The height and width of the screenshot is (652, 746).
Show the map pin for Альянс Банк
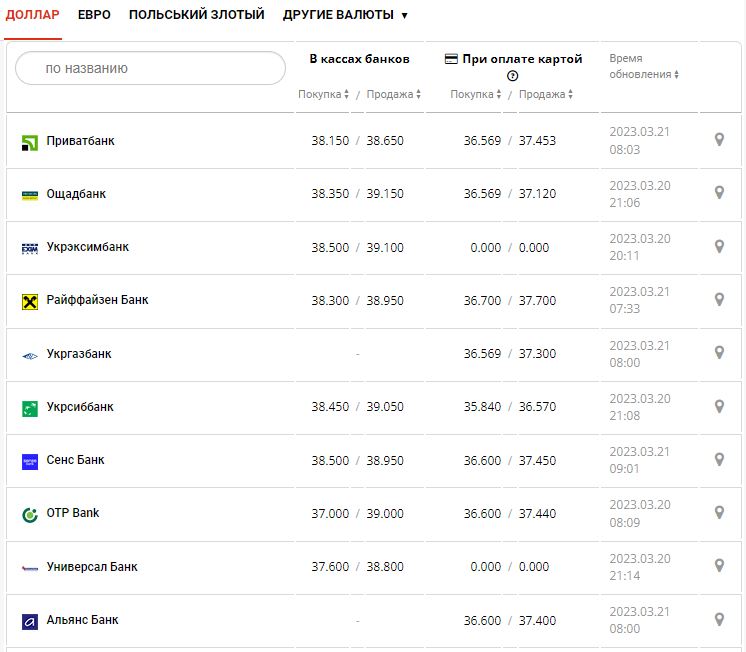pos(718,619)
